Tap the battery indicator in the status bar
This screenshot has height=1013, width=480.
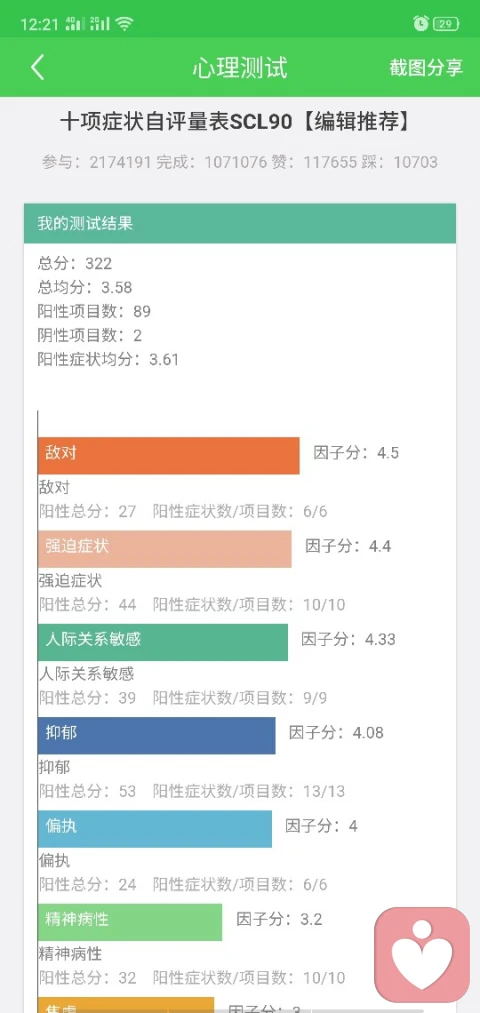(446, 24)
